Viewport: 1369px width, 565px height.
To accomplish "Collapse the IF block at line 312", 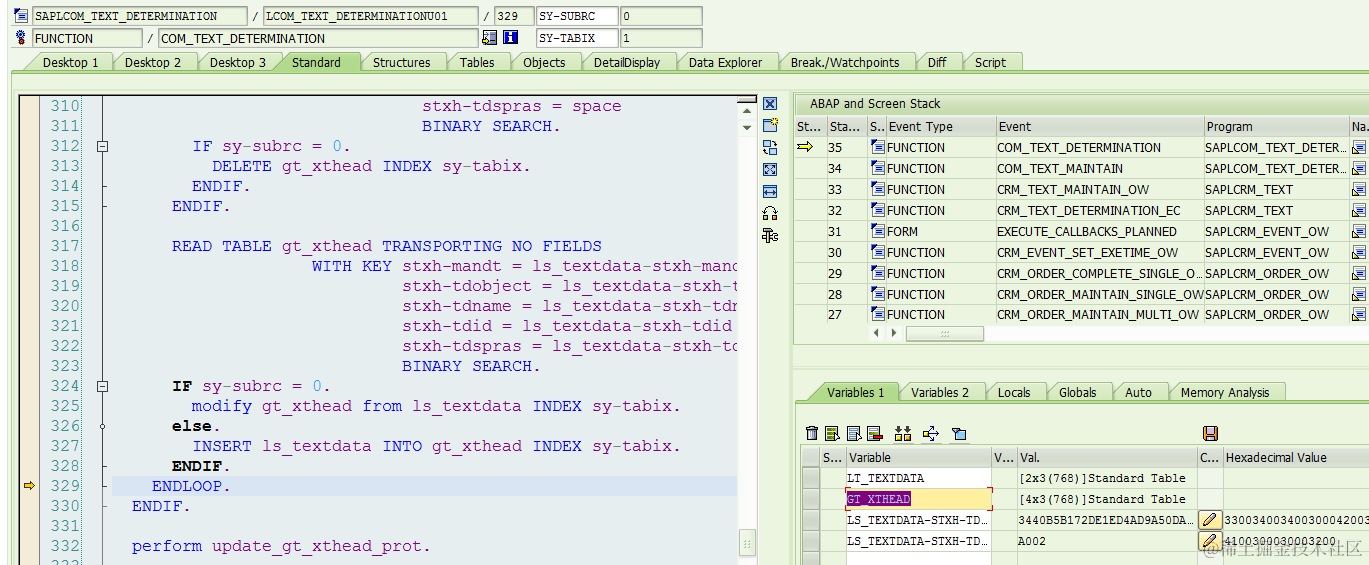I will pos(101,146).
